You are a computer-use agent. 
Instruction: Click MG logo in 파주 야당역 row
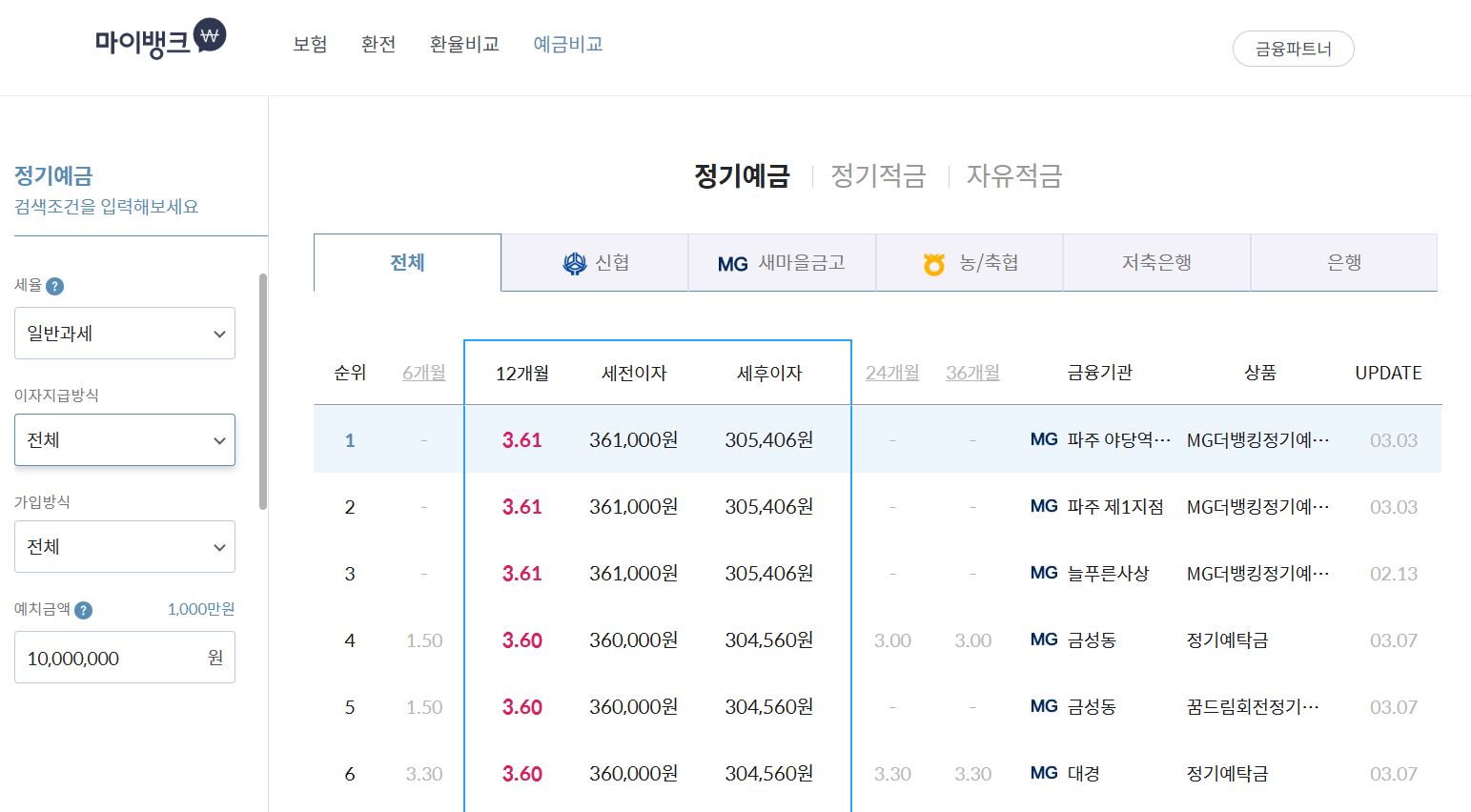coord(1044,439)
